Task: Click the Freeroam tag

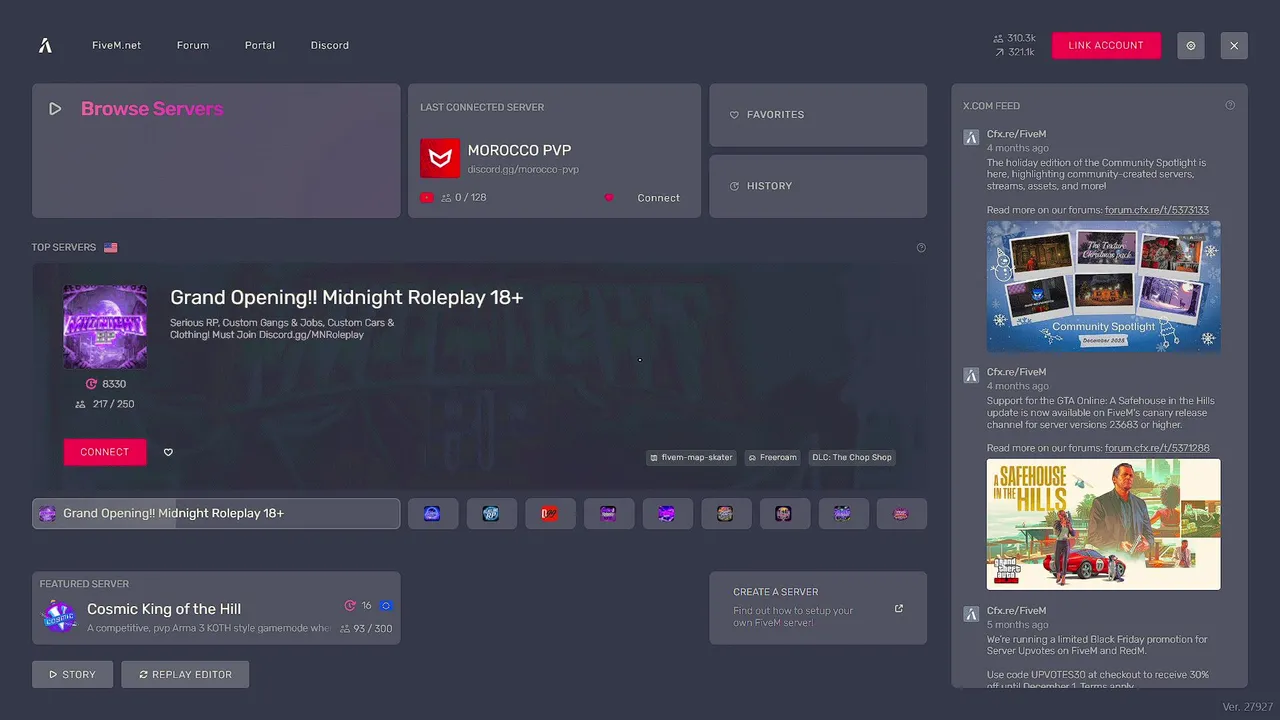Action: click(772, 457)
